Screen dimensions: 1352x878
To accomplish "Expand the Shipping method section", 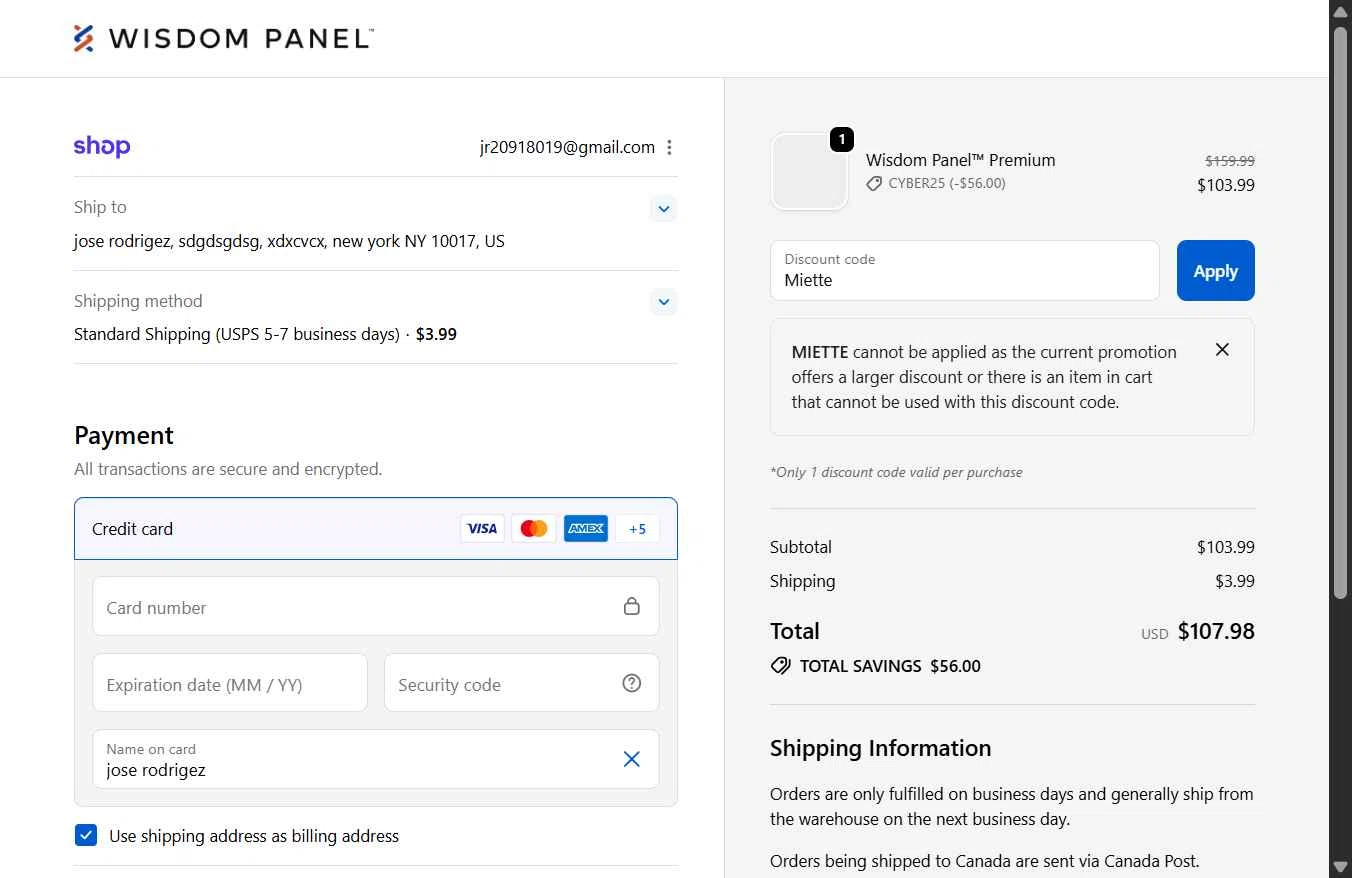I will (x=664, y=301).
